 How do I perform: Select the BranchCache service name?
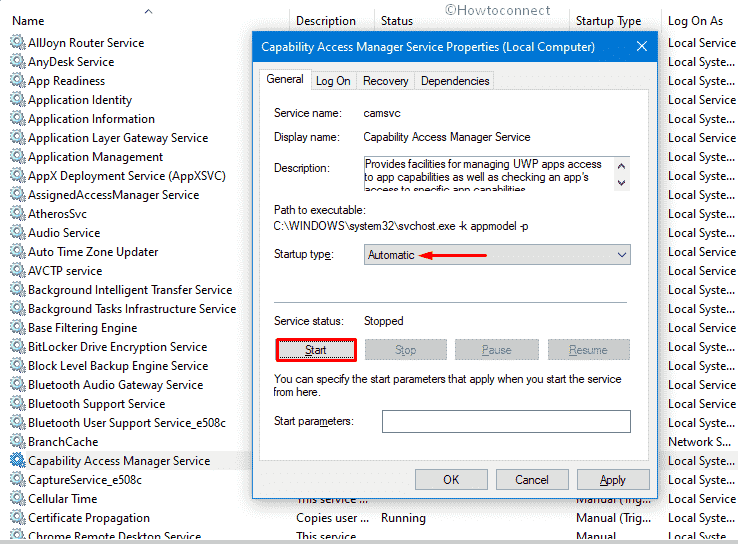click(x=63, y=442)
